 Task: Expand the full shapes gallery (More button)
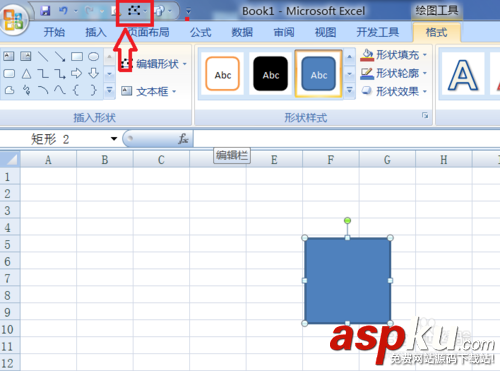pyautogui.click(x=109, y=90)
